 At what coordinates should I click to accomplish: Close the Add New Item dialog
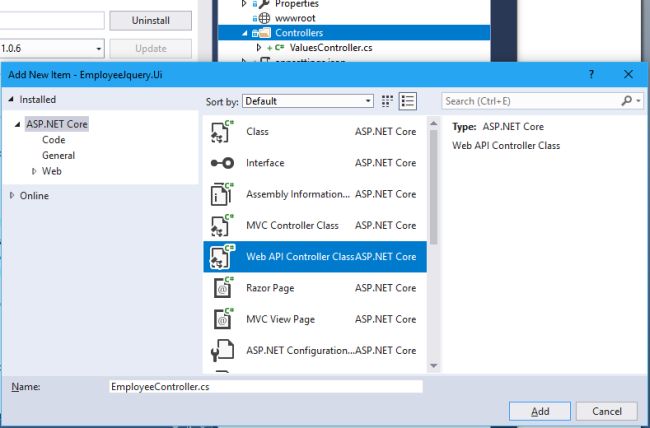[628, 74]
